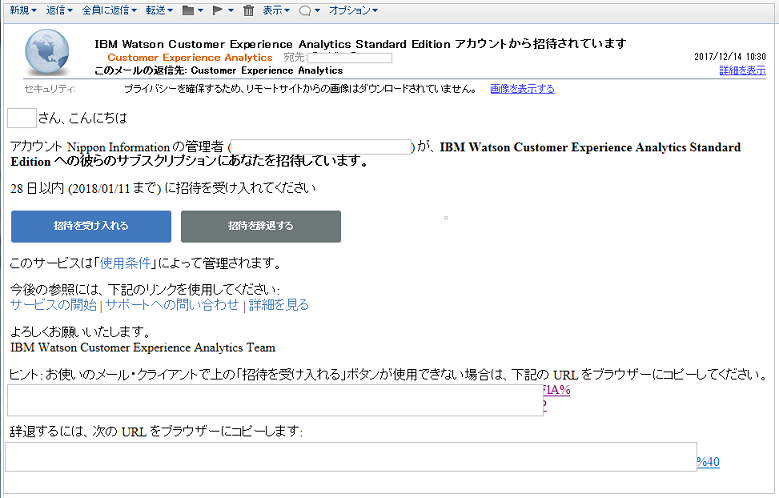Viewport: 779px width, 498px height.
Task: Click the 宛先 recipient field
Action: pyautogui.click(x=349, y=58)
